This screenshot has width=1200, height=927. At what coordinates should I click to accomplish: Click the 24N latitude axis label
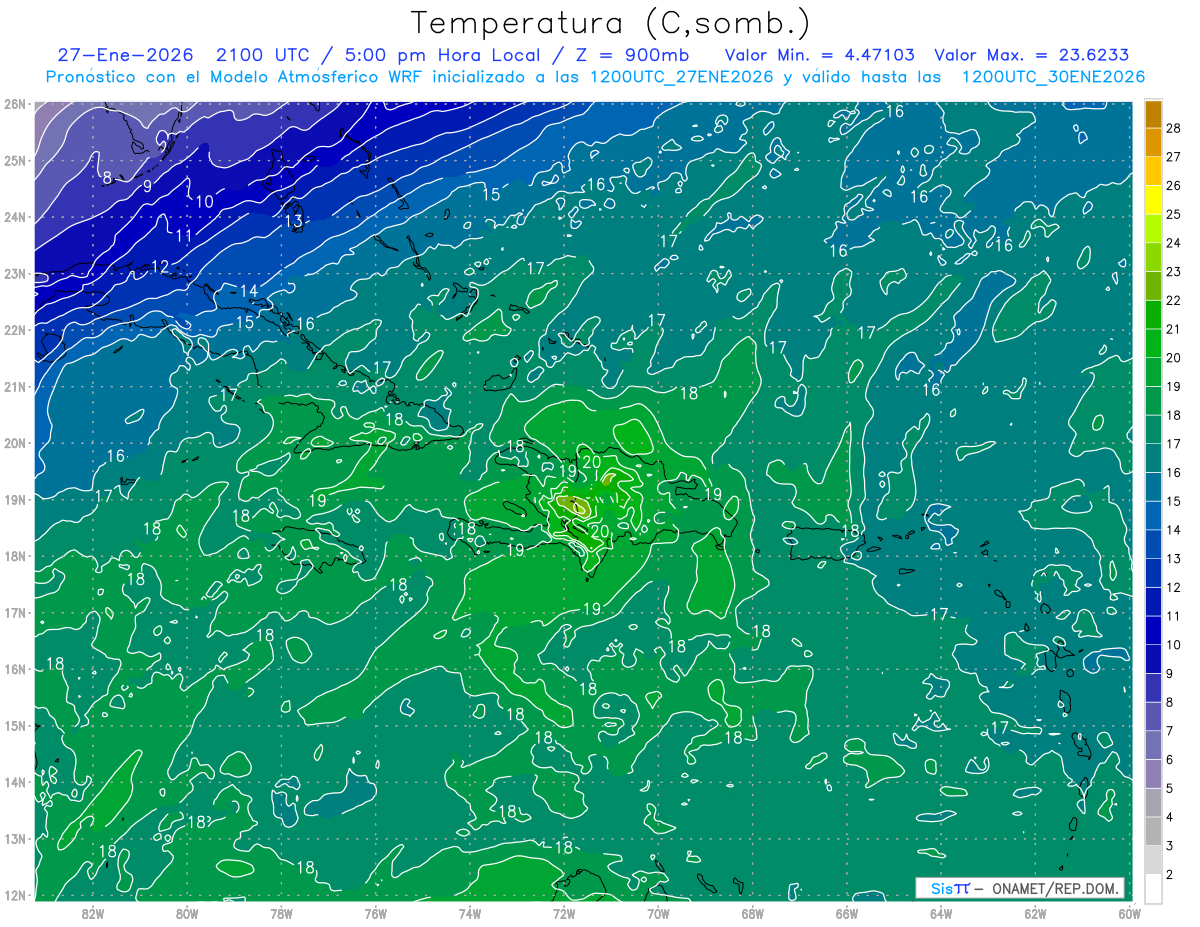click(x=14, y=217)
